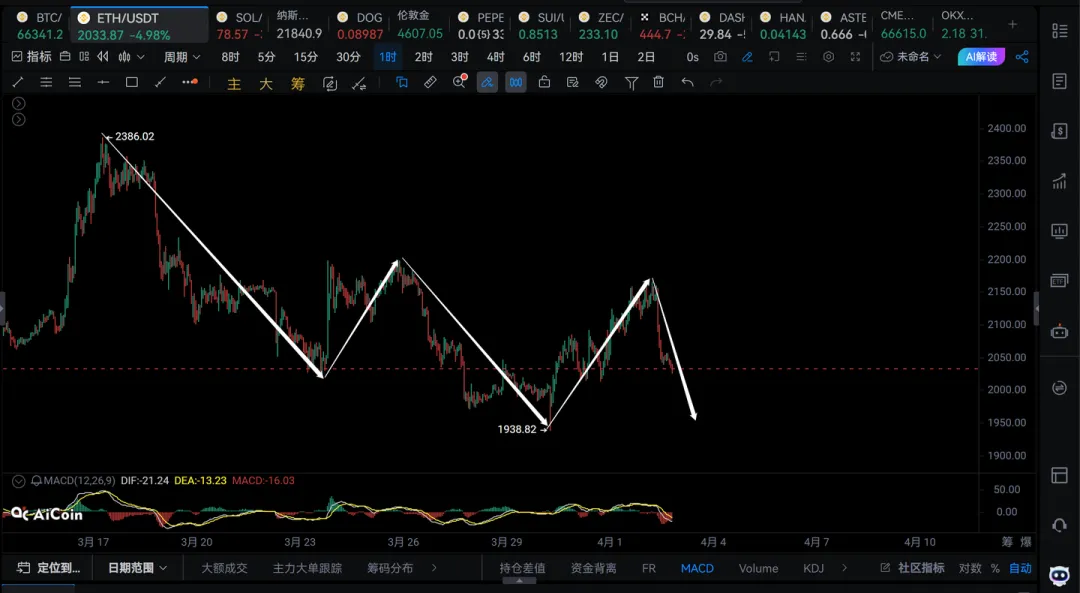Viewport: 1080px width, 593px height.
Task: Open 社区指标 community indicators
Action: tap(912, 568)
